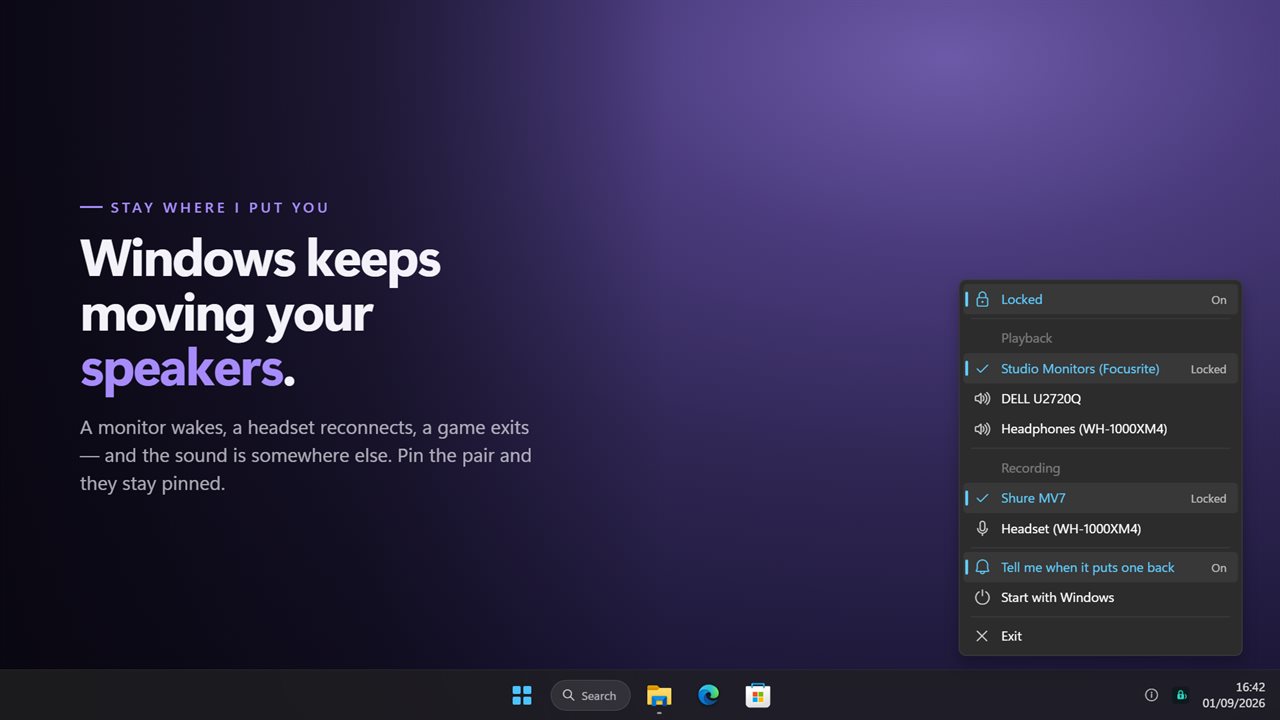Open the clock and date flyout
Viewport: 1280px width, 720px height.
point(1236,695)
